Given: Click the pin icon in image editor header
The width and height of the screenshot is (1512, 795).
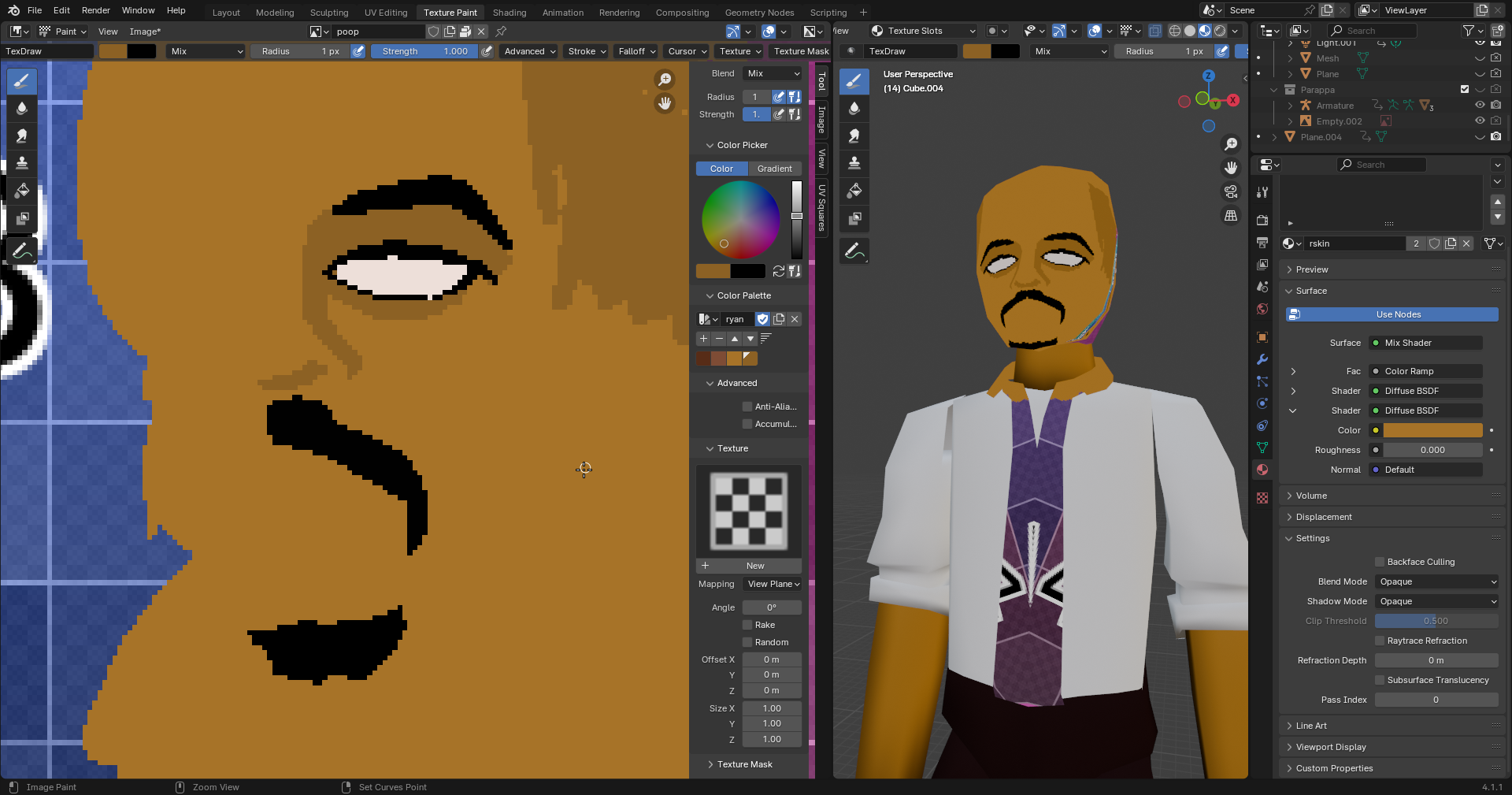Looking at the screenshot, I should tap(501, 32).
